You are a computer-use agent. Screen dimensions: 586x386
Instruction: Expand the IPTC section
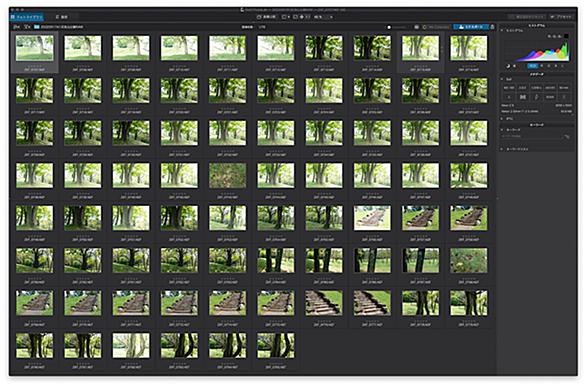502,118
